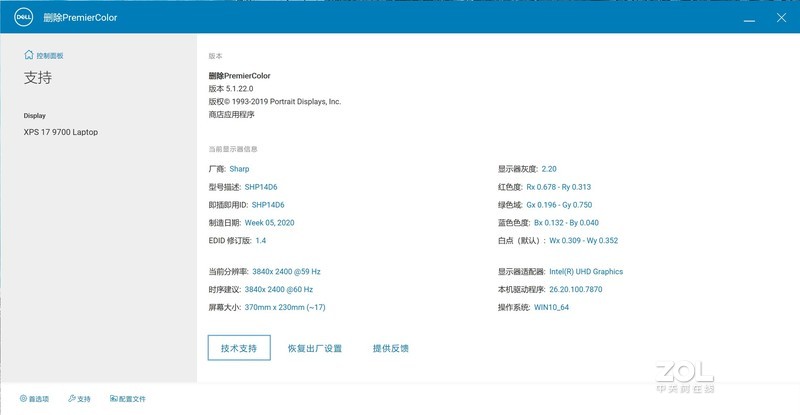Select blue value Bx 0.132 - By 0.040
This screenshot has height=415, width=800.
(x=566, y=223)
